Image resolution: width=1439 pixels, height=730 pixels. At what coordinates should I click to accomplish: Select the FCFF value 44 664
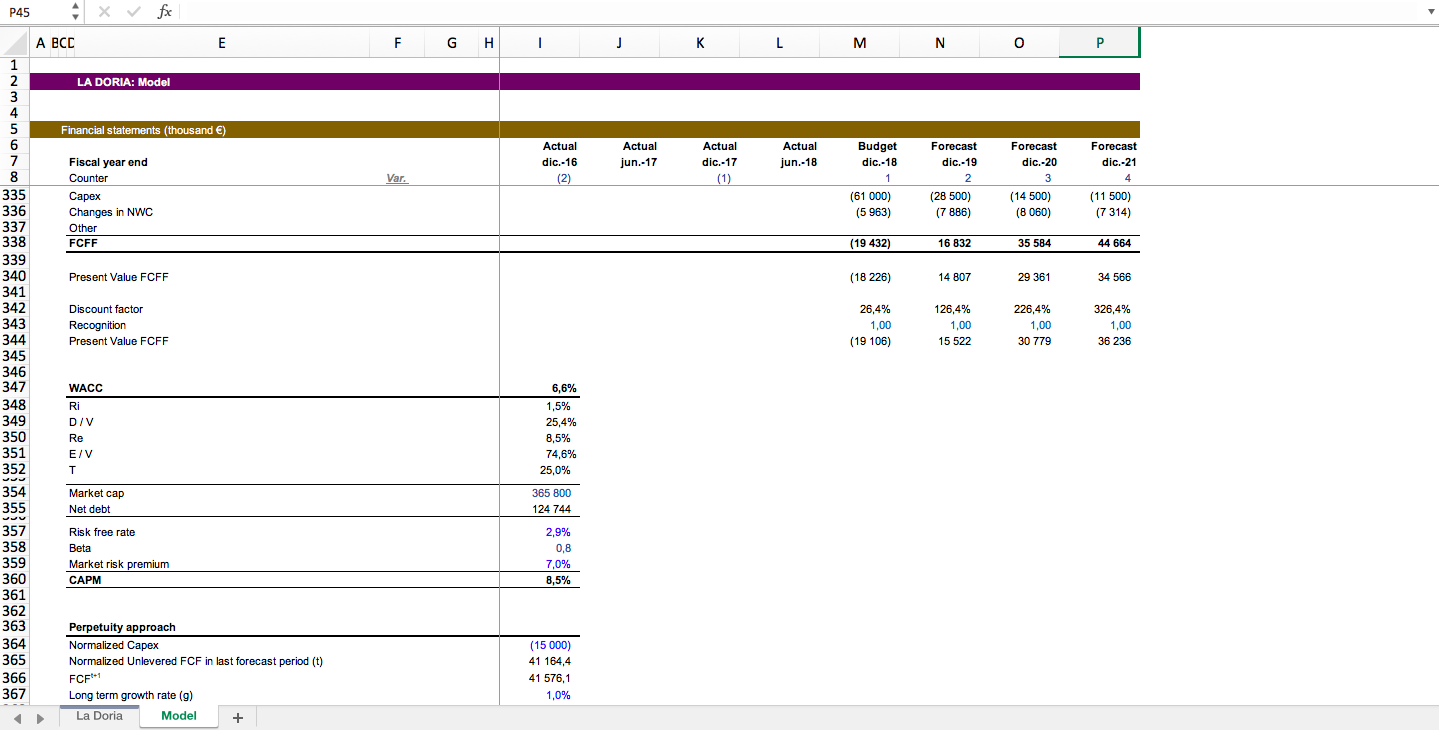(1114, 243)
